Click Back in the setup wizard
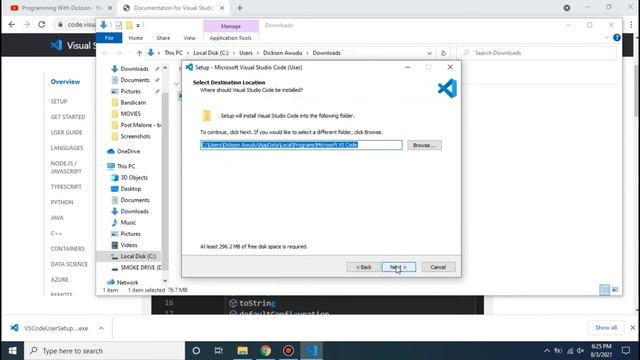This screenshot has height=360, width=640. 363,267
